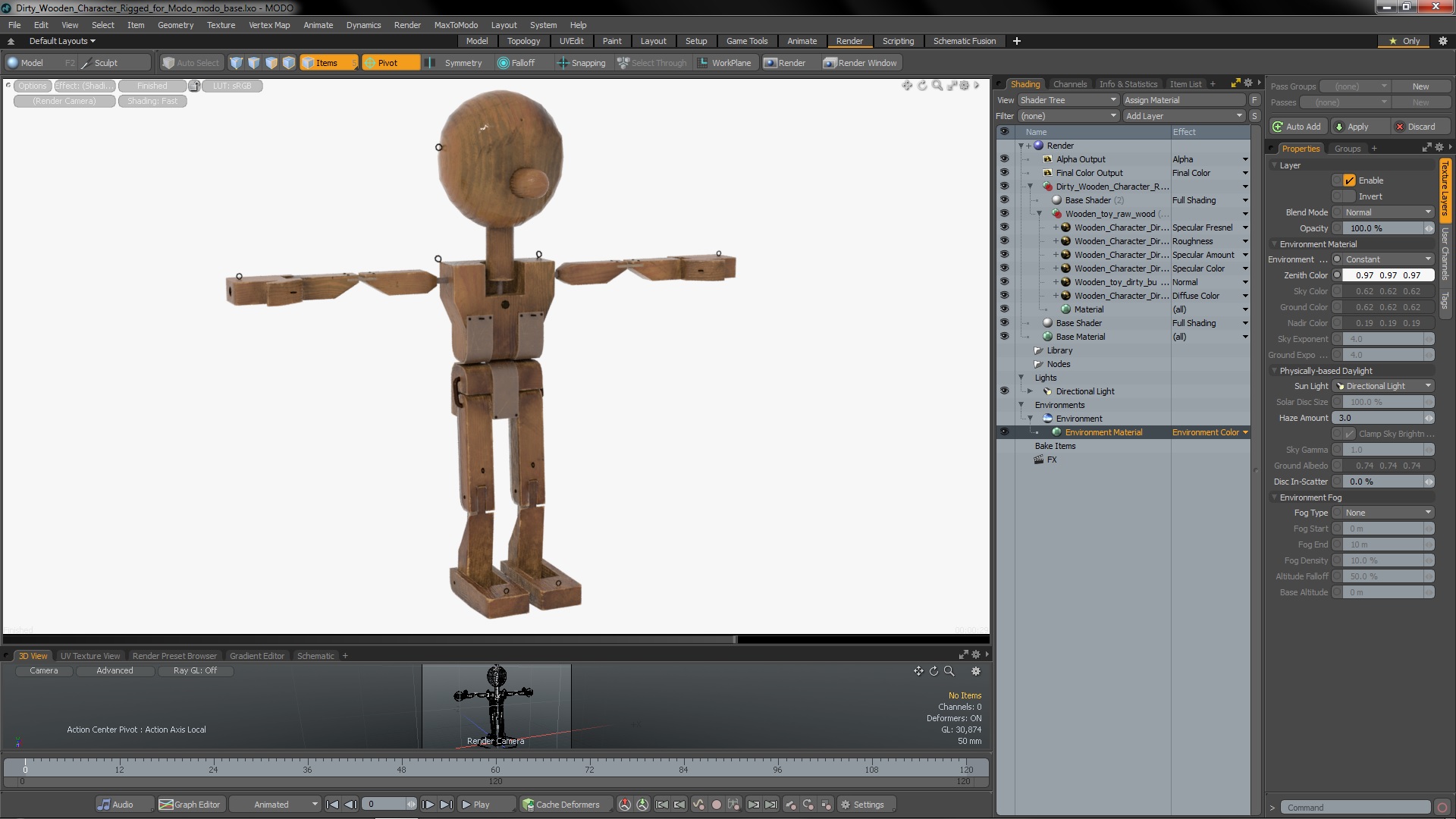The height and width of the screenshot is (819, 1456).
Task: Click the Command input field
Action: [1354, 808]
